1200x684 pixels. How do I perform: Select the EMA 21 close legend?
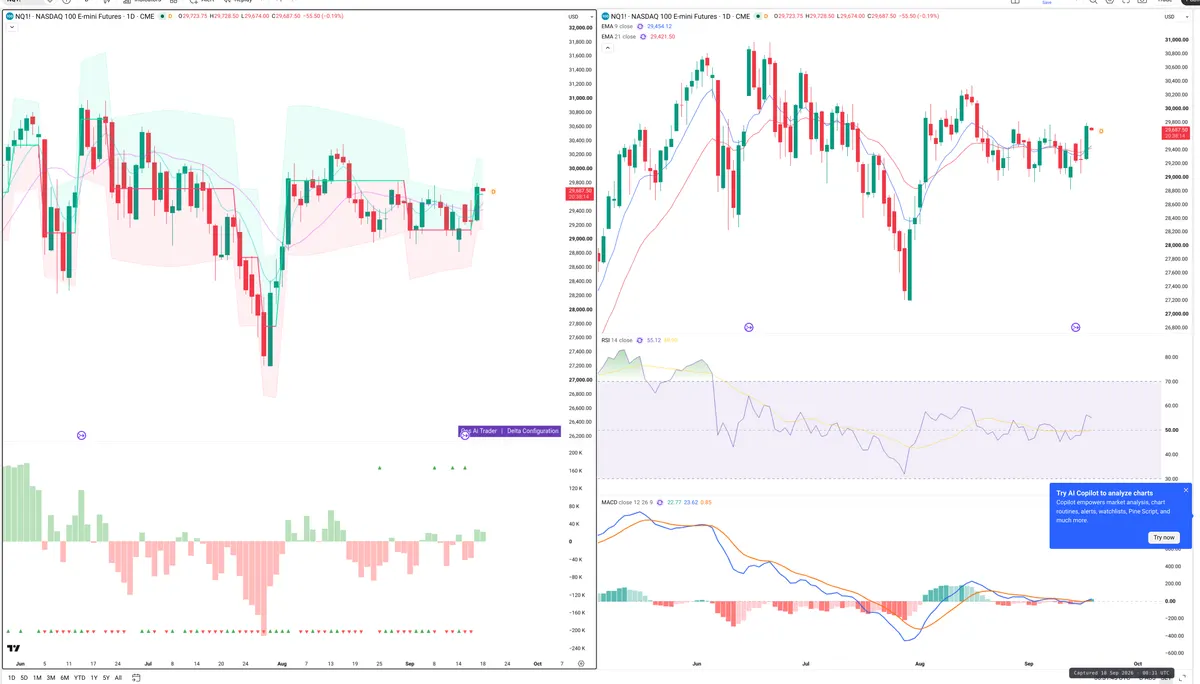[x=618, y=37]
